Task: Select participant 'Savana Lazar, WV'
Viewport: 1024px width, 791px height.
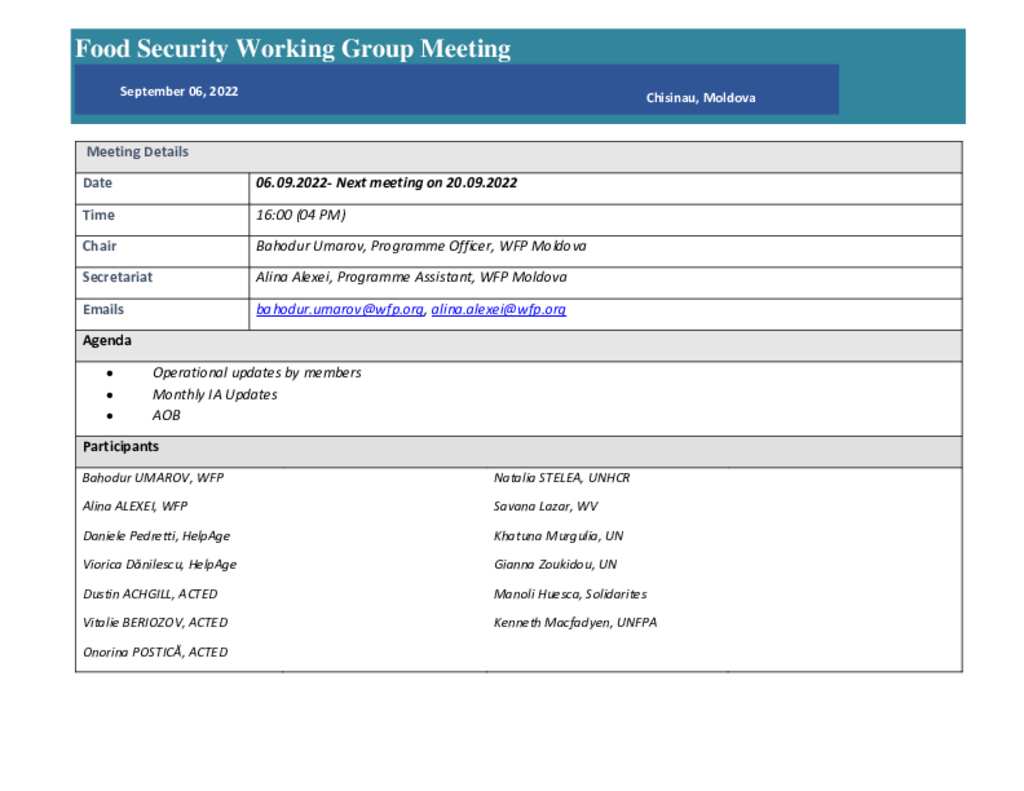Action: tap(545, 506)
